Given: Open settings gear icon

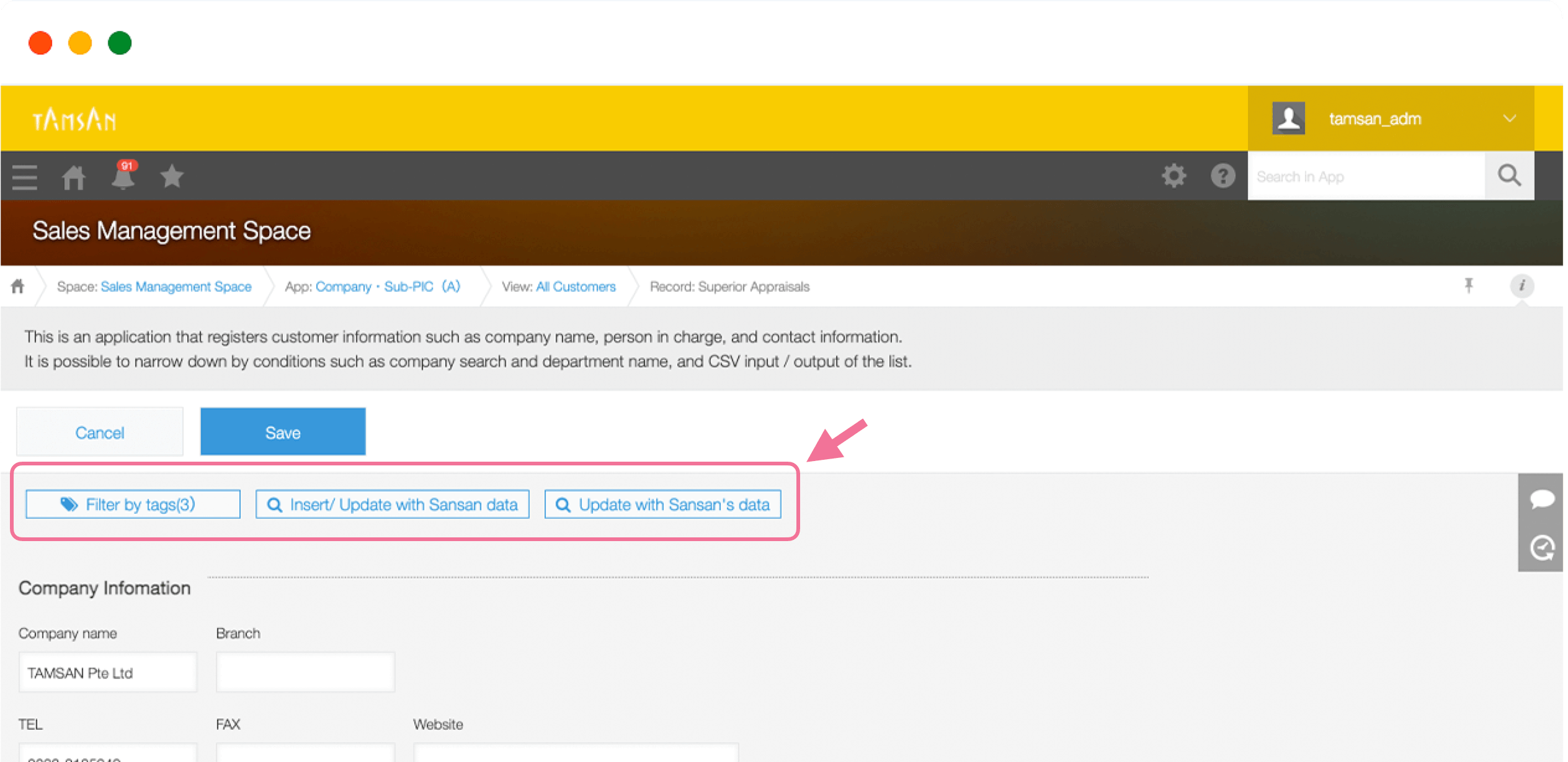Looking at the screenshot, I should pyautogui.click(x=1173, y=176).
